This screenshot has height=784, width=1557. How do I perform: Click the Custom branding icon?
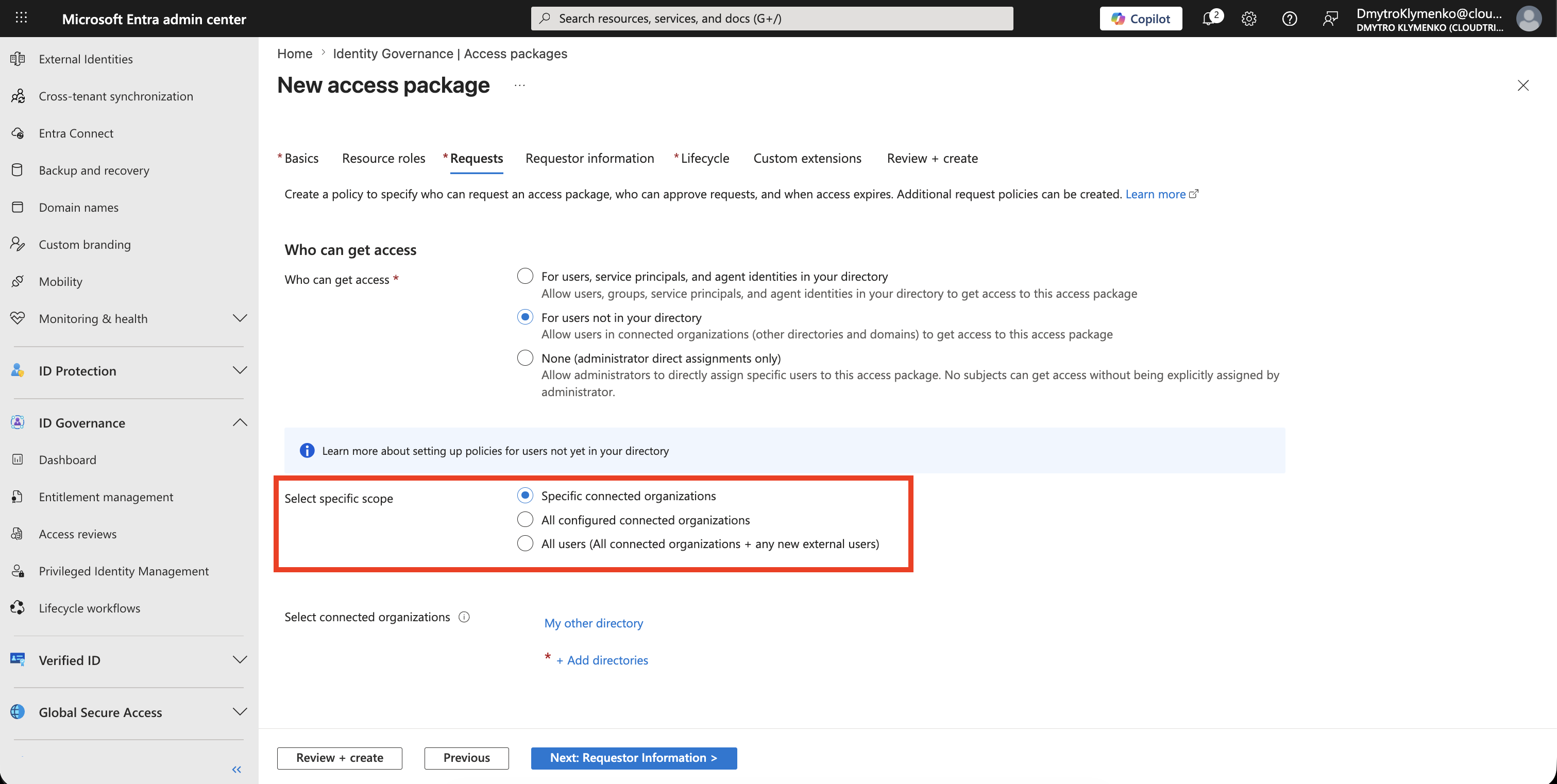pos(18,244)
